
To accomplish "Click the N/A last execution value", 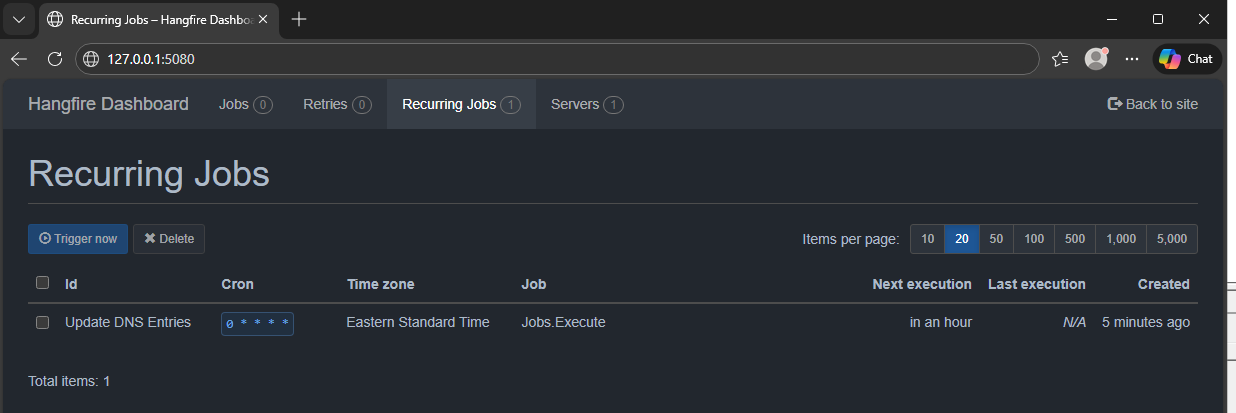I will point(1074,322).
